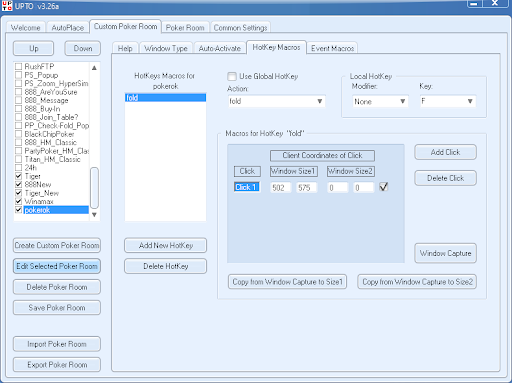Screen dimensions: 512x383
Task: Select 888_Buy-In in the list
Action: pos(42,109)
